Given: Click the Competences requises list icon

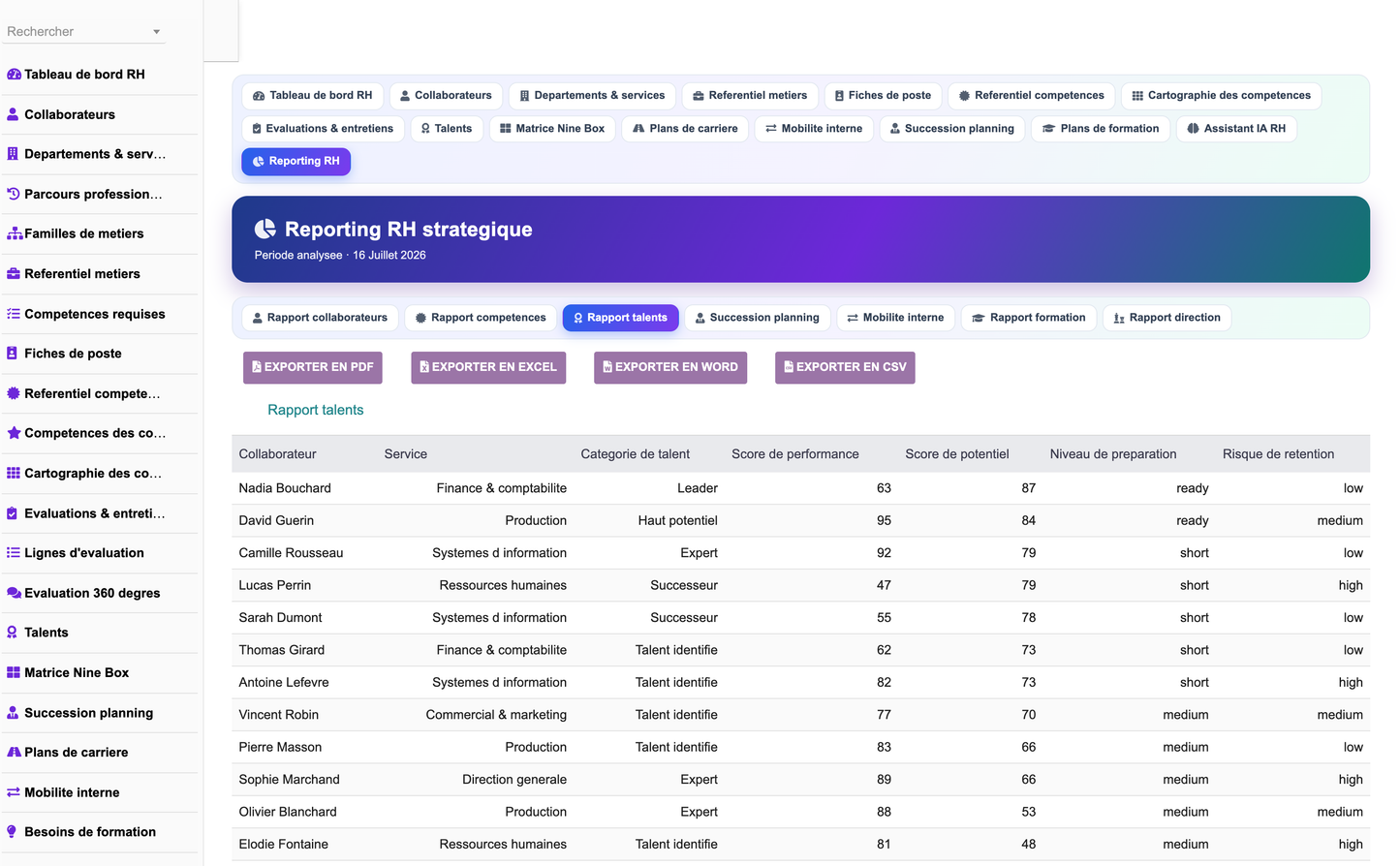Looking at the screenshot, I should coord(14,314).
